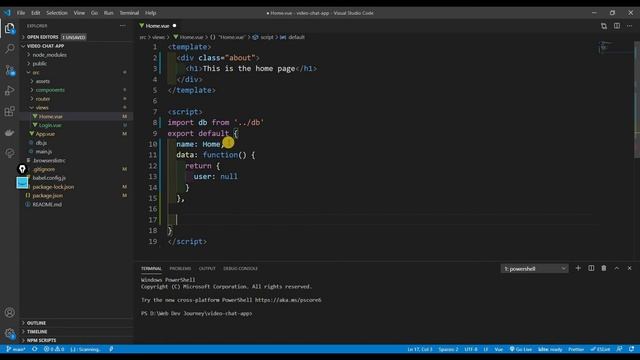Open the powershell terminal selector dropdown
640x360 pixels.
pos(534,269)
